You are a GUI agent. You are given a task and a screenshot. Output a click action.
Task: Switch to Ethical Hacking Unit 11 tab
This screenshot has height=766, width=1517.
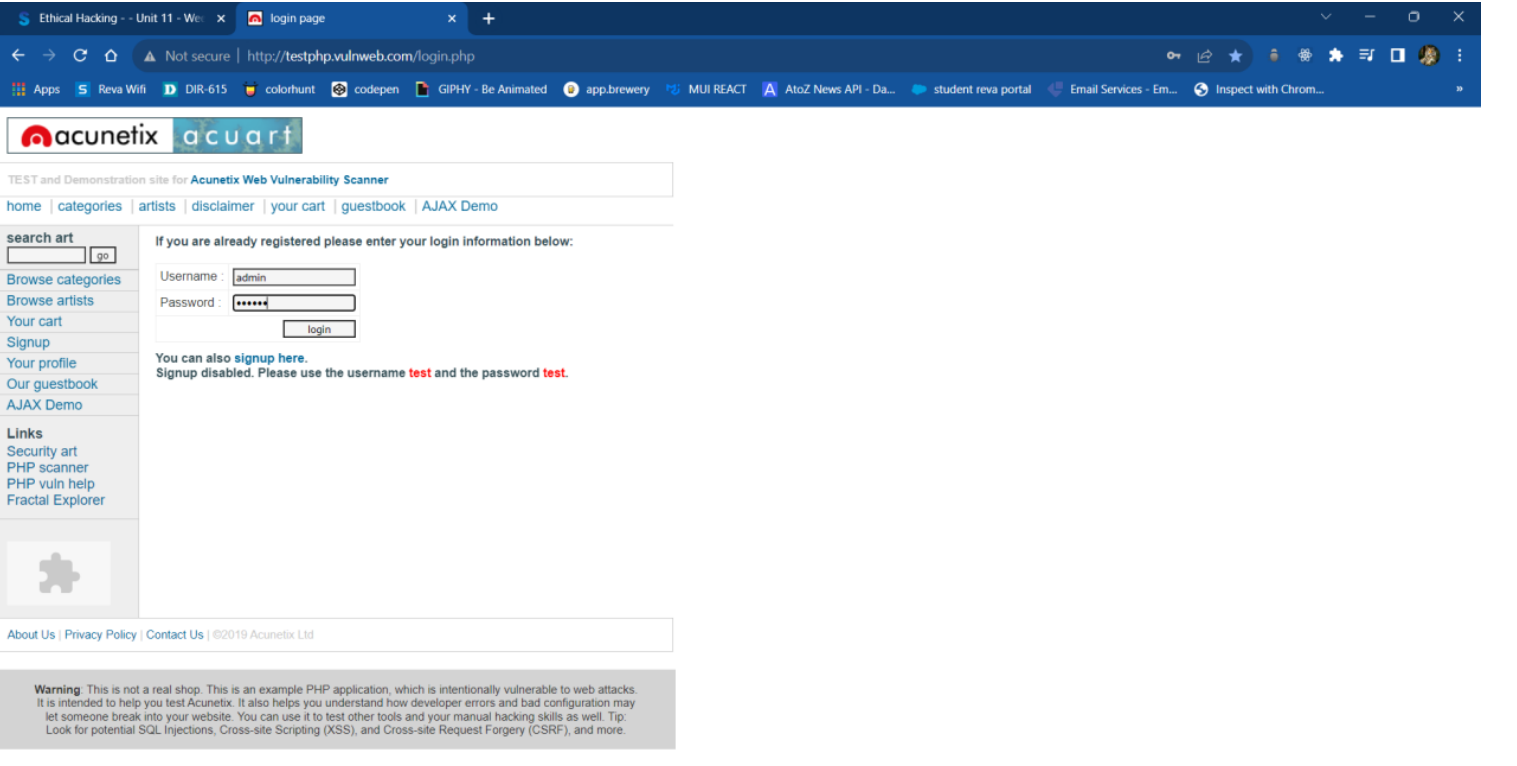pos(120,18)
